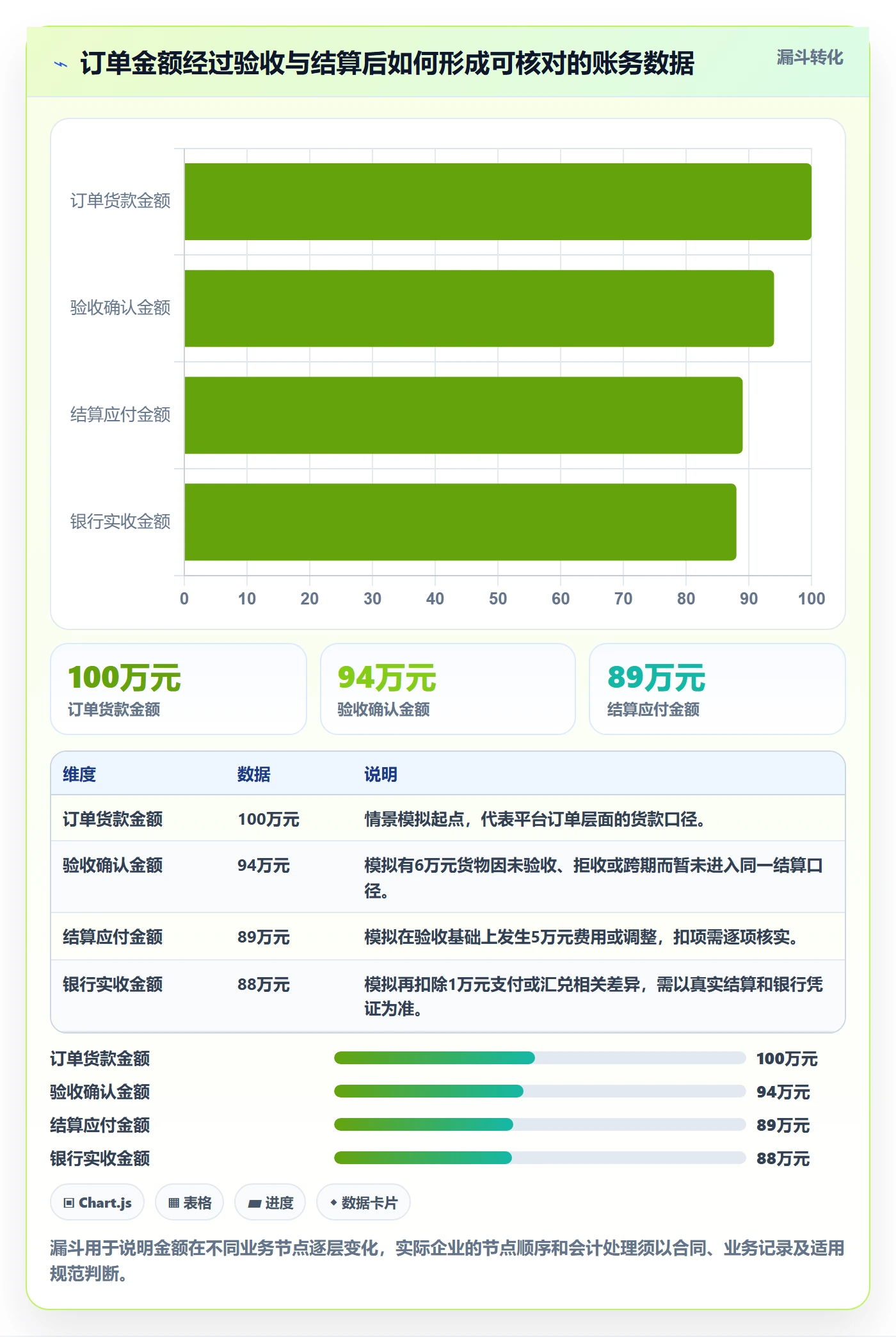Click the footnote starting with 漏斗用于说明
The image size is (896, 1337).
(x=447, y=1261)
